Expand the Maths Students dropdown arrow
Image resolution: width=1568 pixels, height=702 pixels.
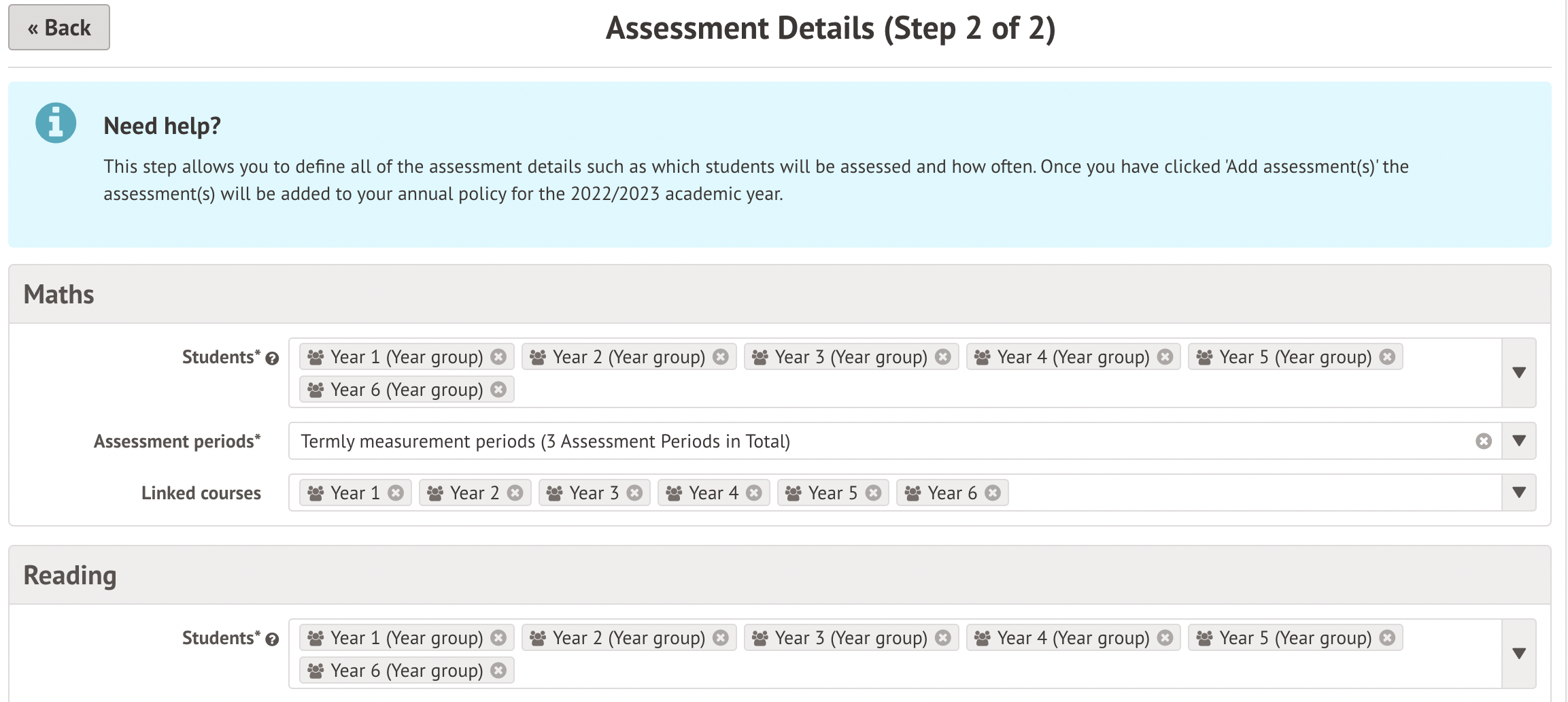click(1519, 373)
